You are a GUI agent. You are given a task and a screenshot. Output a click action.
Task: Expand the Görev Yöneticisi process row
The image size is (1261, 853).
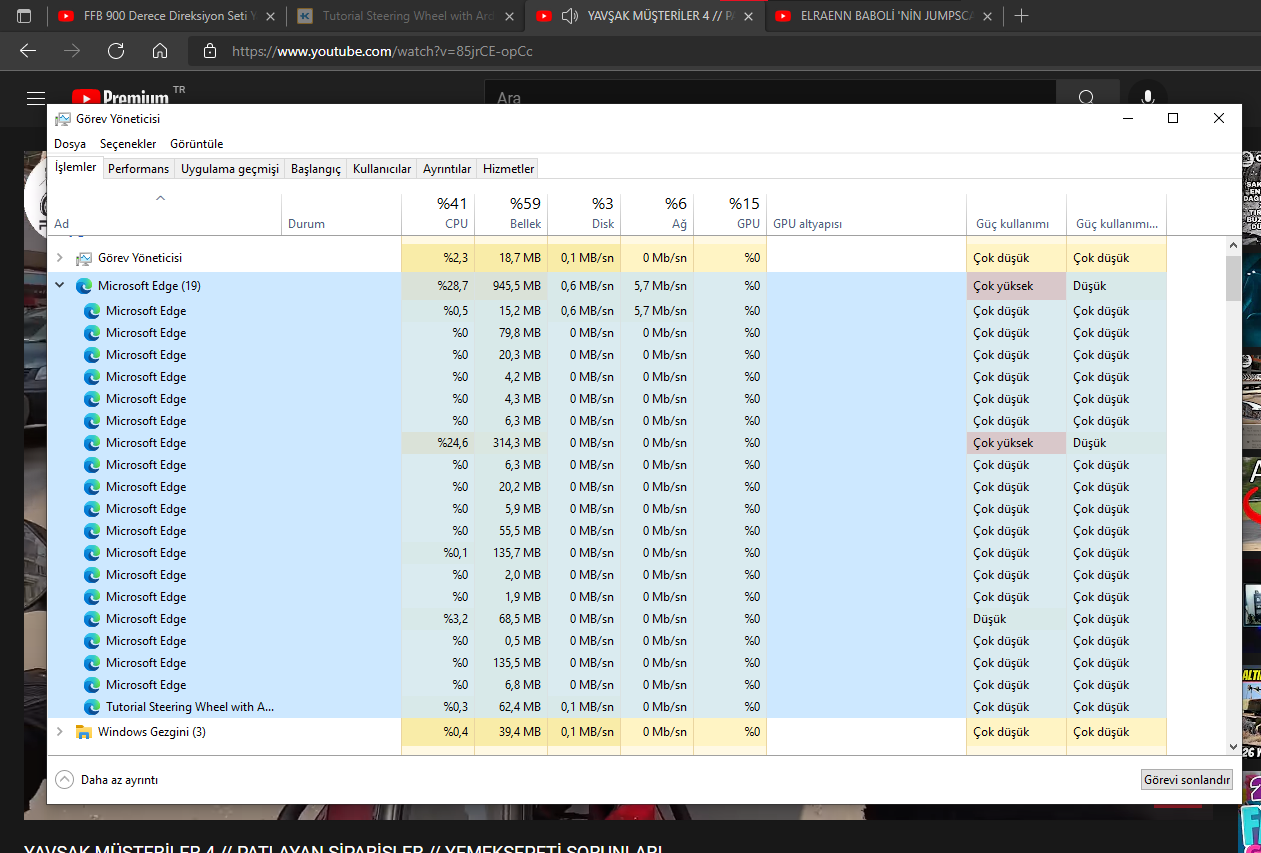pyautogui.click(x=59, y=258)
